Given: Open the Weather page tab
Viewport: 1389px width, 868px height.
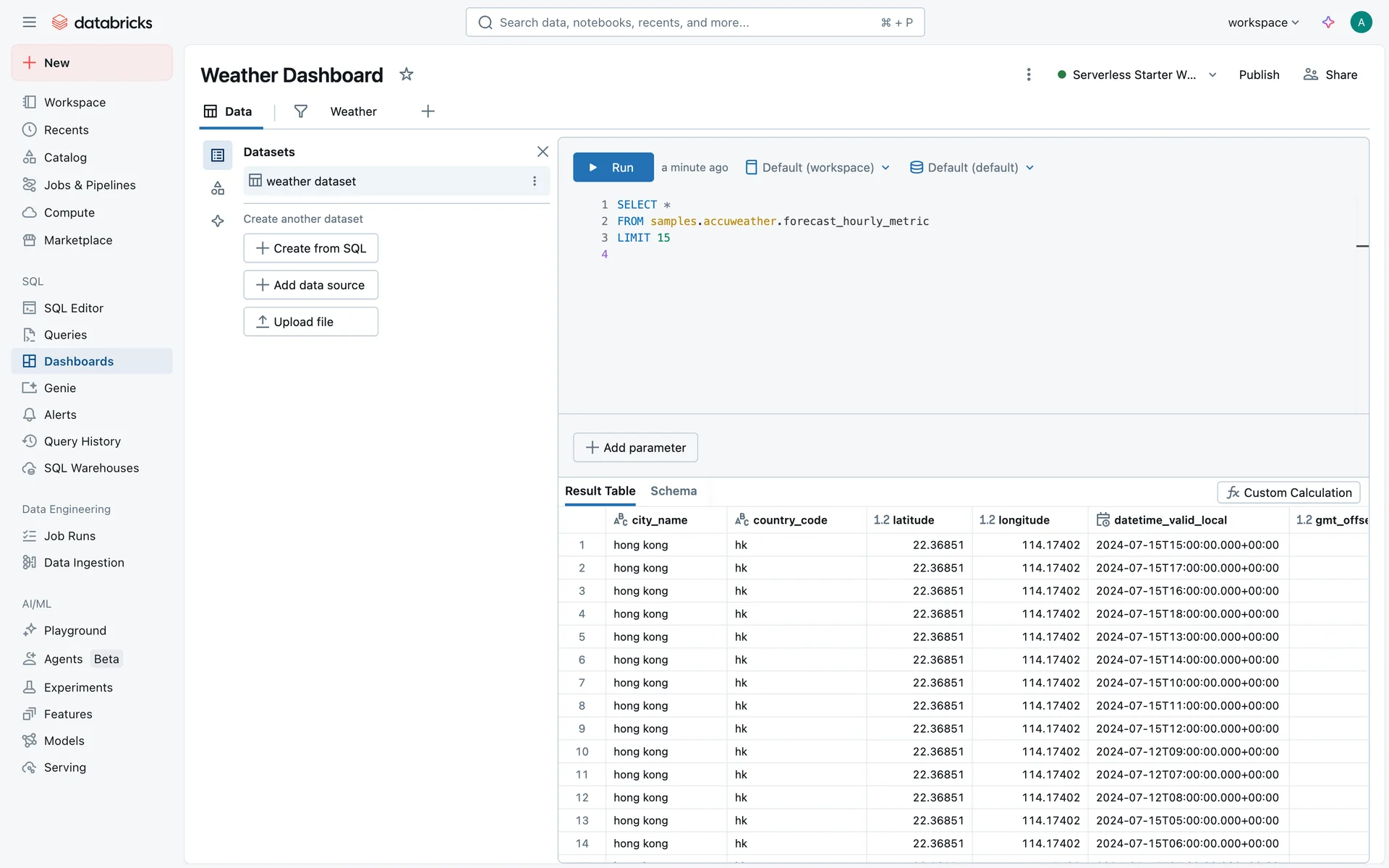Looking at the screenshot, I should (x=353, y=111).
